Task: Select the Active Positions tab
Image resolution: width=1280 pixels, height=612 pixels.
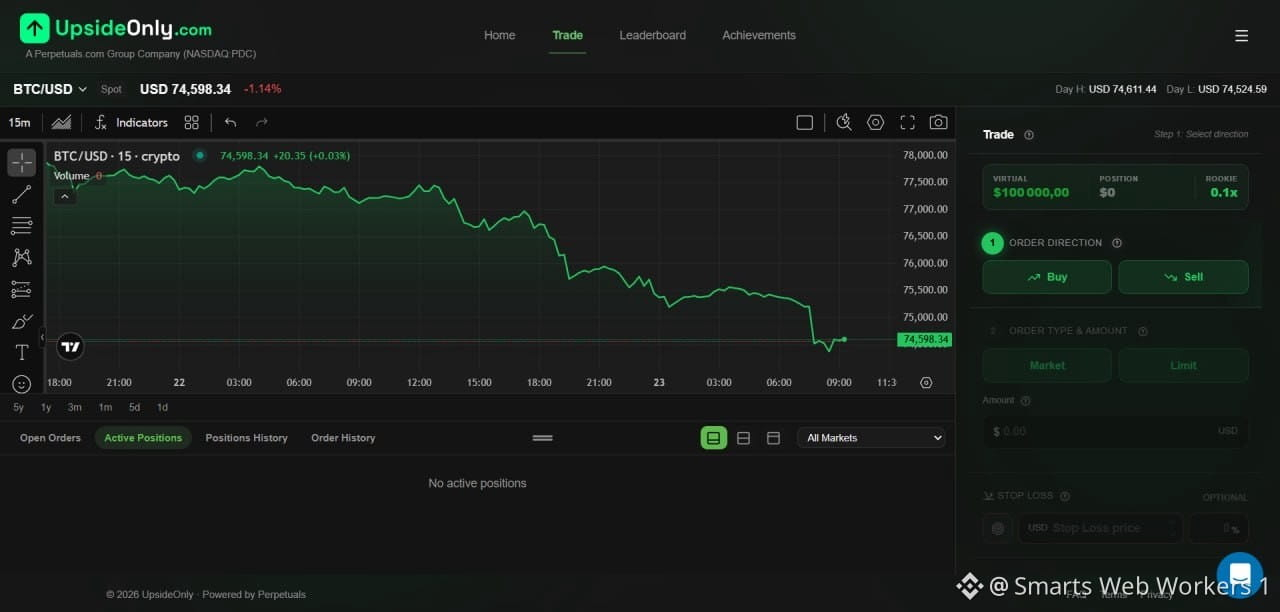Action: 143,438
